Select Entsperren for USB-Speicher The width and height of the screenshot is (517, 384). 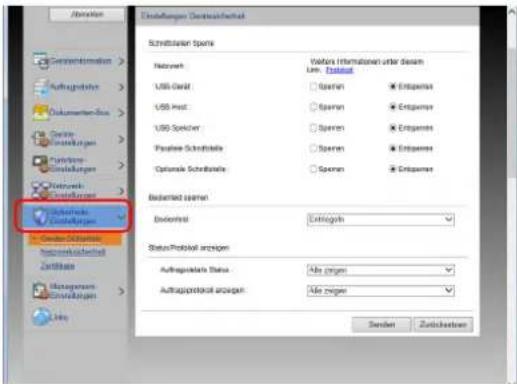tap(393, 128)
